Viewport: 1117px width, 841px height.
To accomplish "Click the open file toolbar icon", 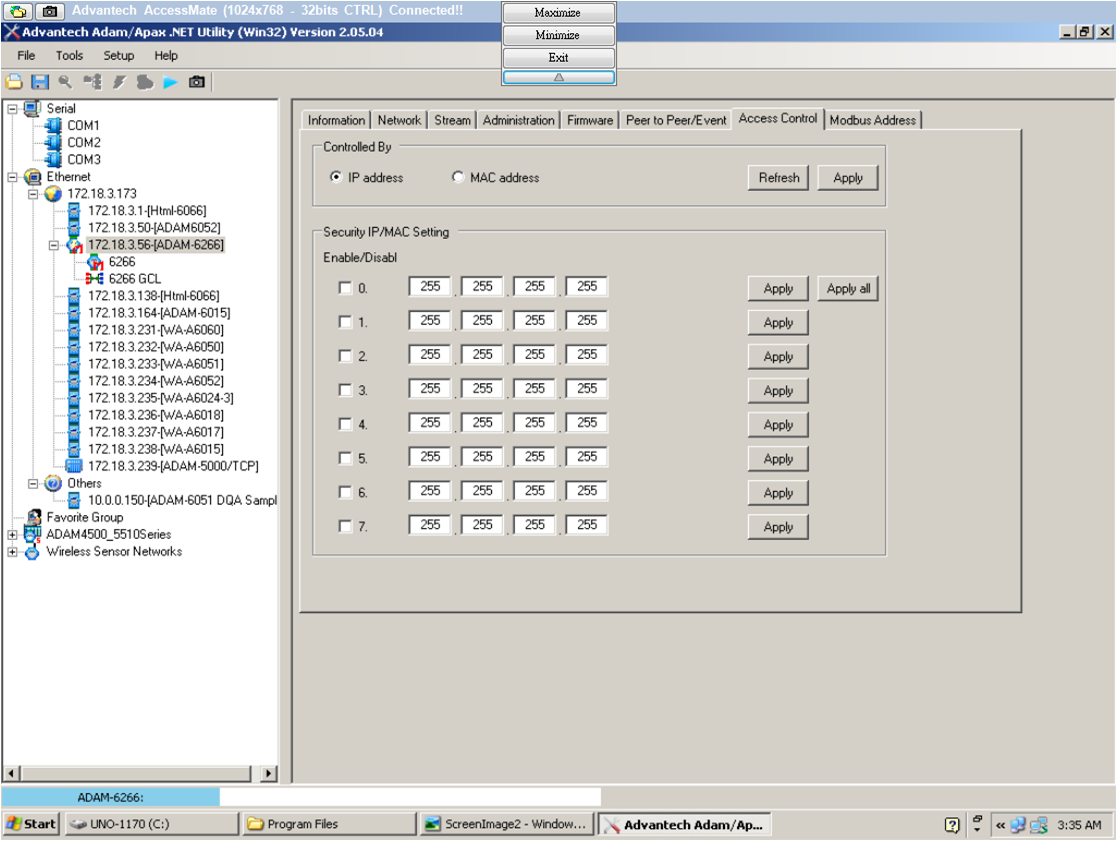I will 14,83.
